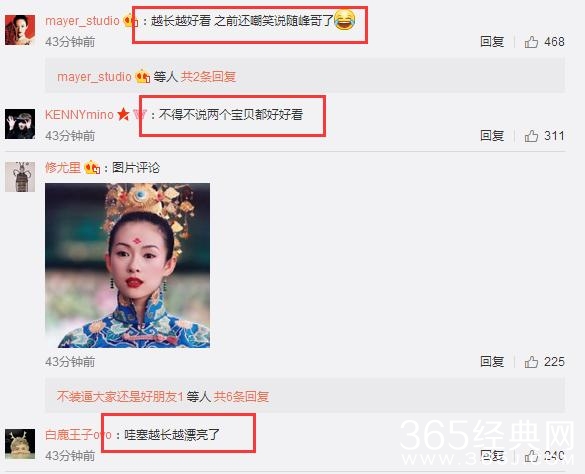This screenshot has width=585, height=474.
Task: Open 修尤里's profile avatar
Action: pyautogui.click(x=20, y=177)
